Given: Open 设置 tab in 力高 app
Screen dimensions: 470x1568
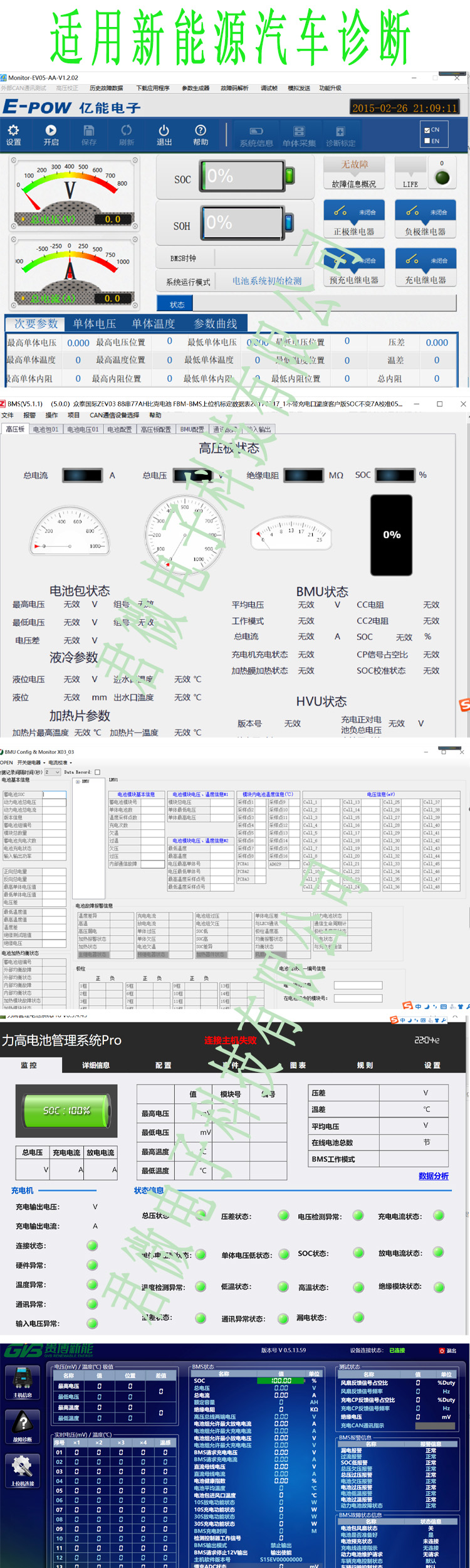Looking at the screenshot, I should [432, 1065].
